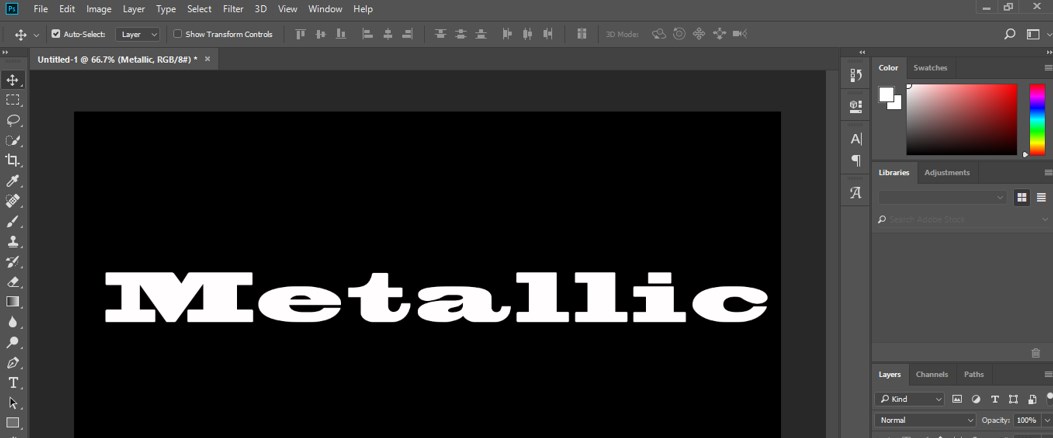Viewport: 1053px width, 438px height.
Task: Toggle shape layer filter in Layers panel
Action: pyautogui.click(x=1013, y=399)
